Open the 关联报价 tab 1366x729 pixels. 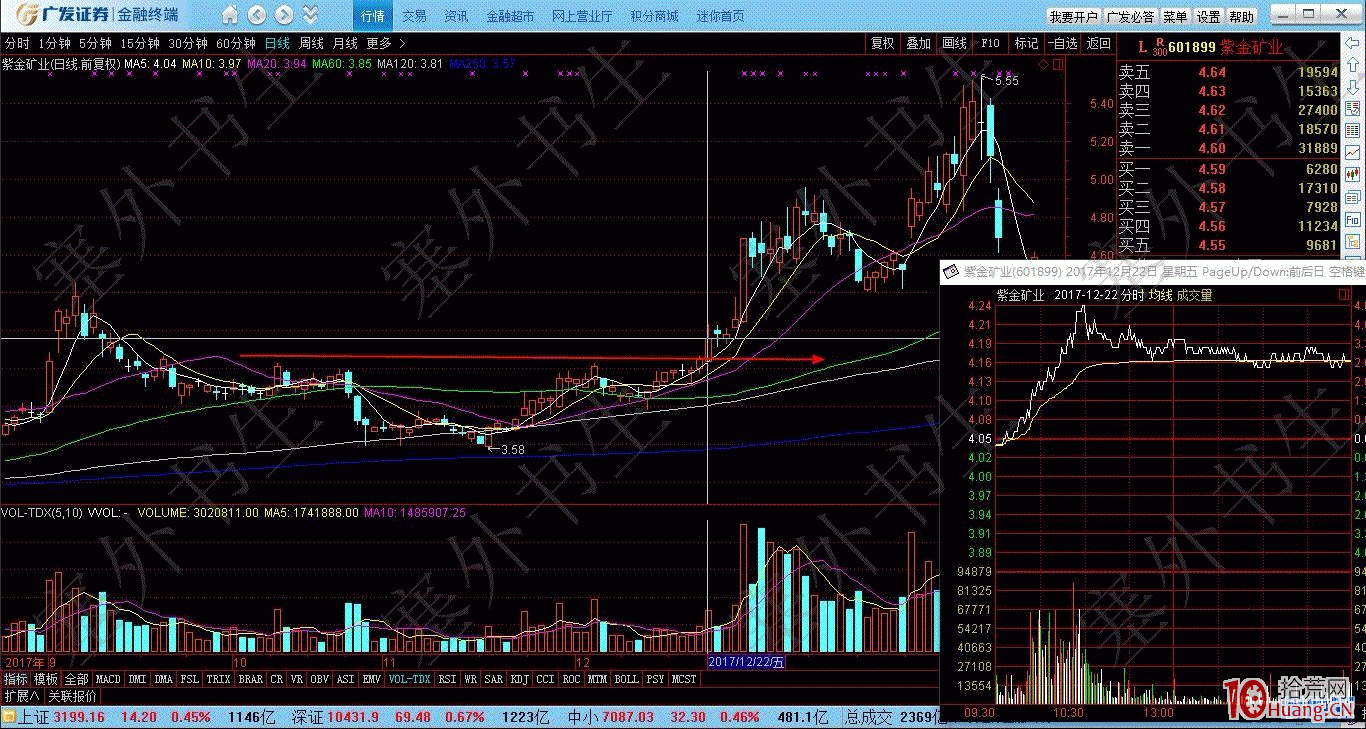pyautogui.click(x=73, y=695)
